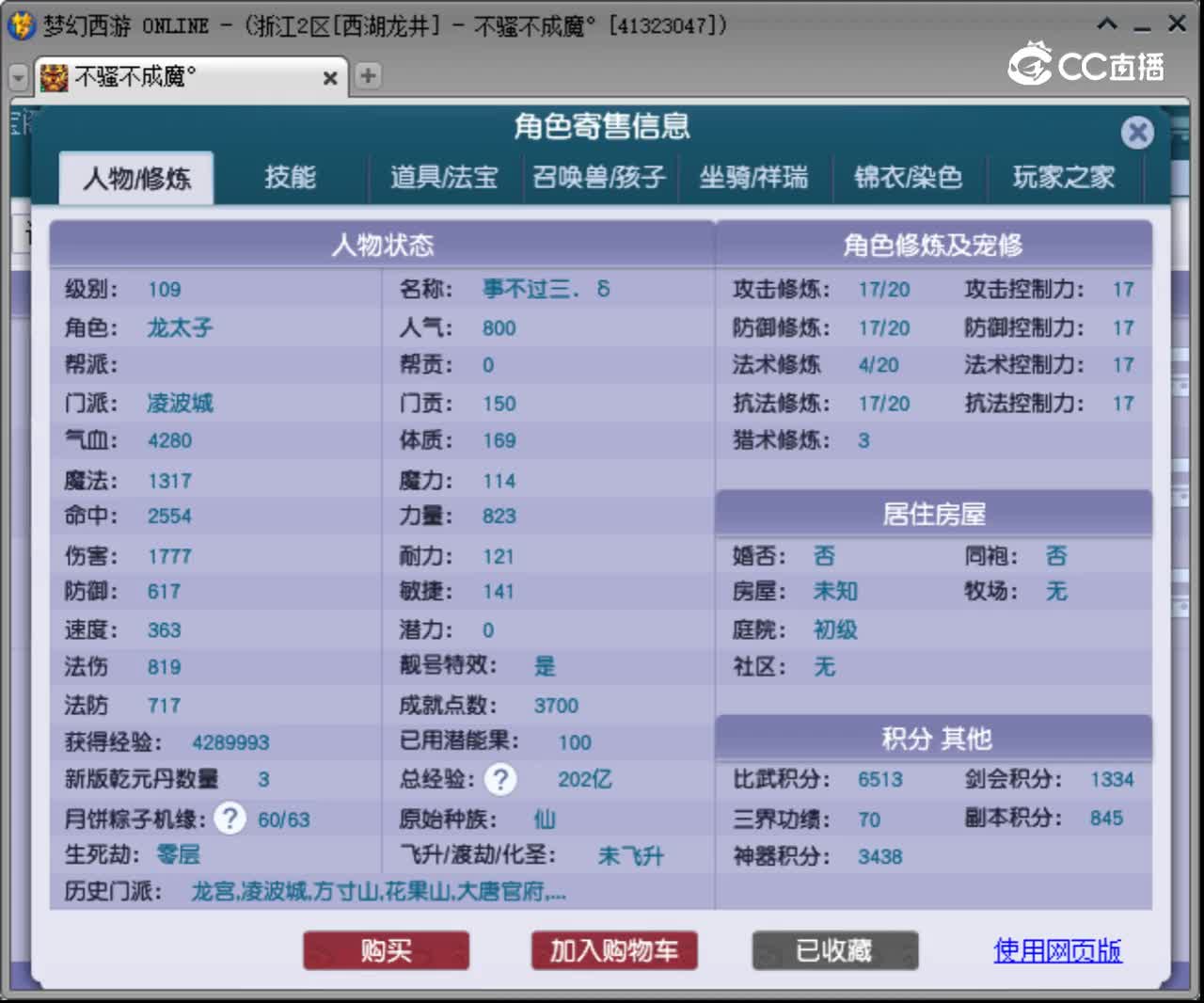Click the 获得经验 value 4289993

230,742
